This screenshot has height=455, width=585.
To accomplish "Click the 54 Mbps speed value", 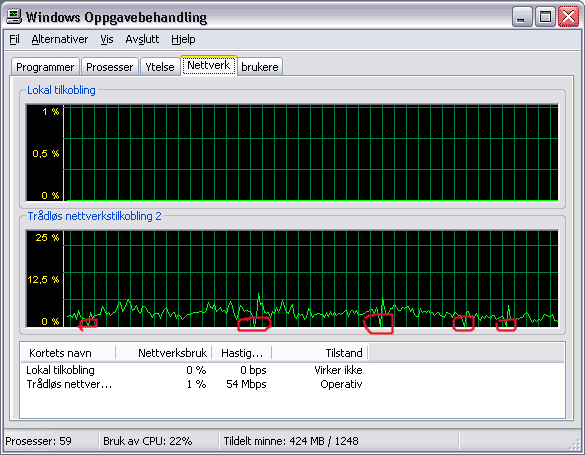I will point(246,384).
